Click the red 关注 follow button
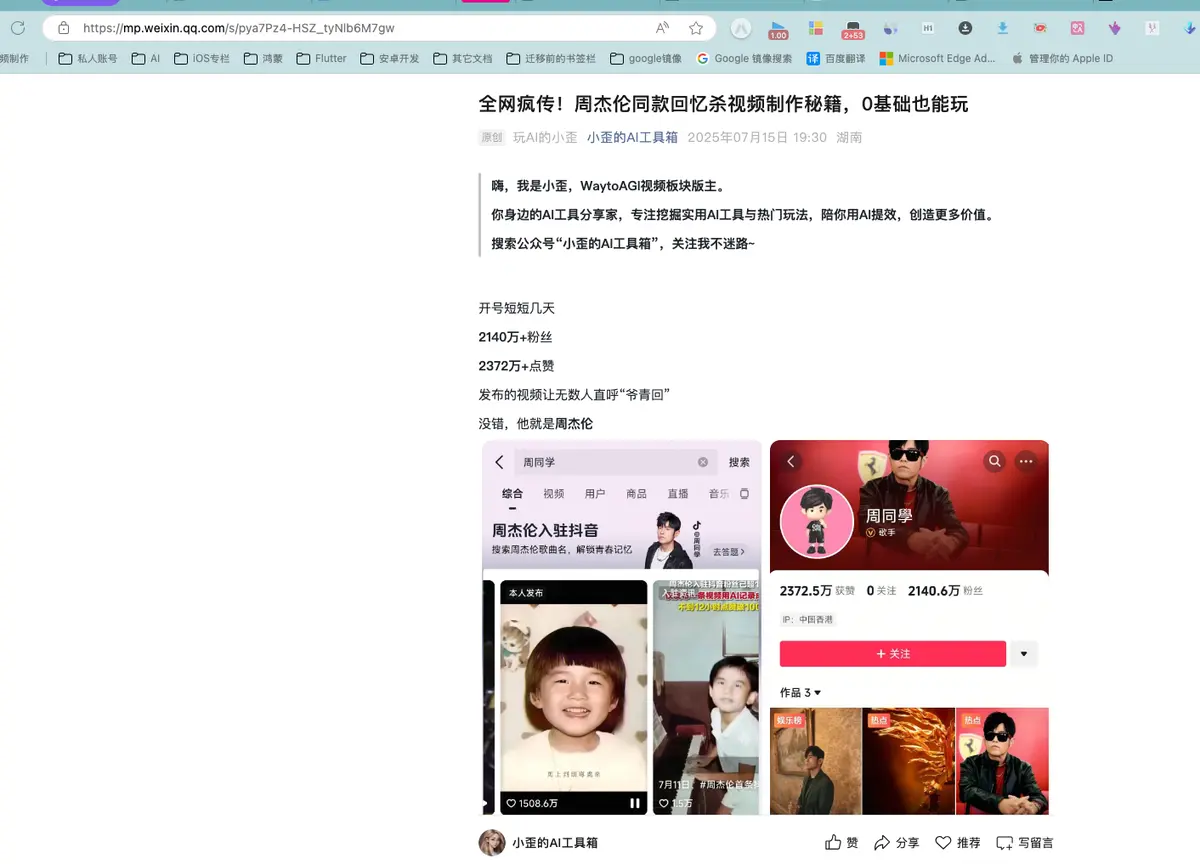Screen dimensions: 1200x864 (893, 653)
